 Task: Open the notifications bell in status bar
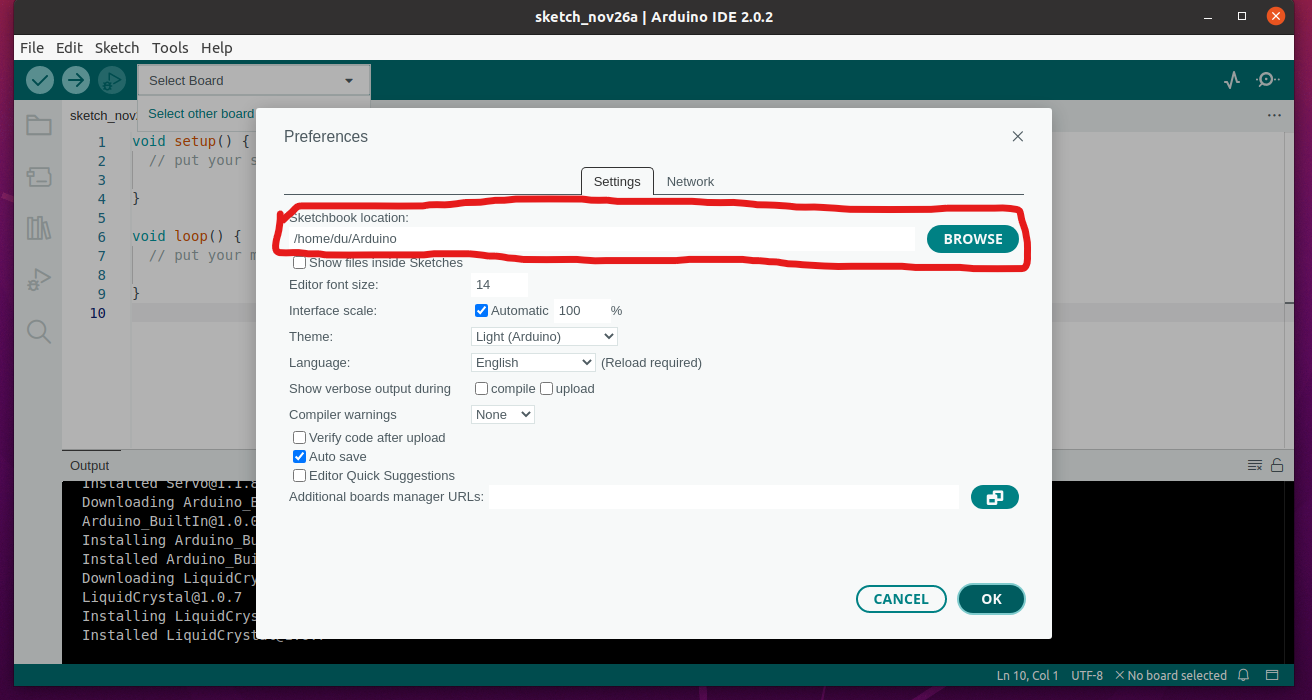tap(1244, 675)
